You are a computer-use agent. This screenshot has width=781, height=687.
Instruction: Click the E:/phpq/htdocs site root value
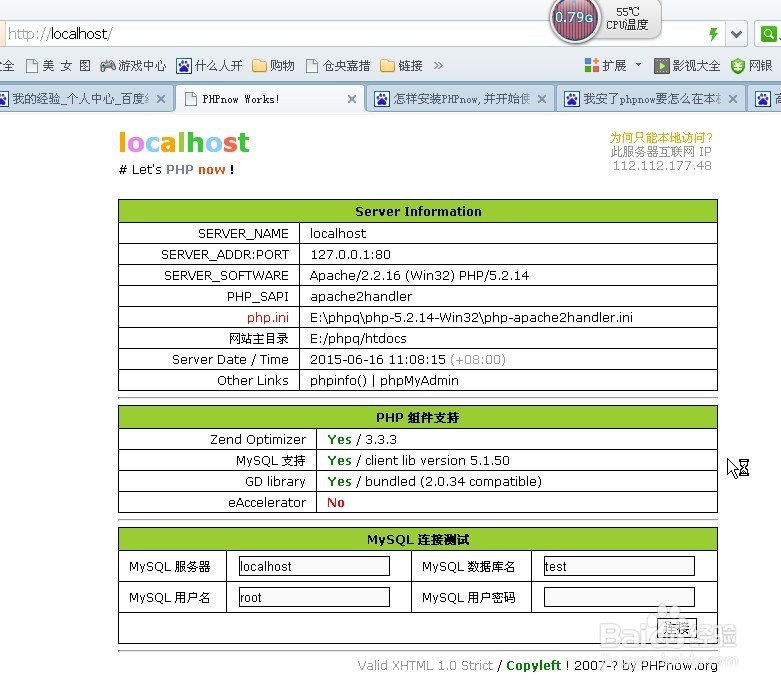tap(358, 339)
